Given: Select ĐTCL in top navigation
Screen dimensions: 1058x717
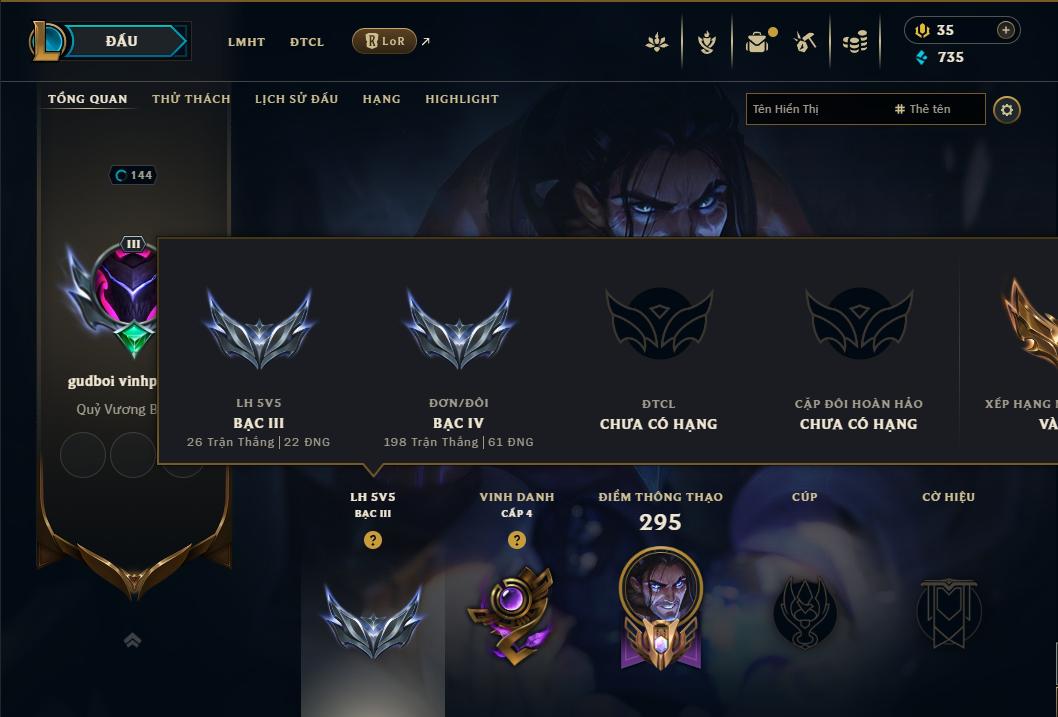Looking at the screenshot, I should (x=307, y=42).
